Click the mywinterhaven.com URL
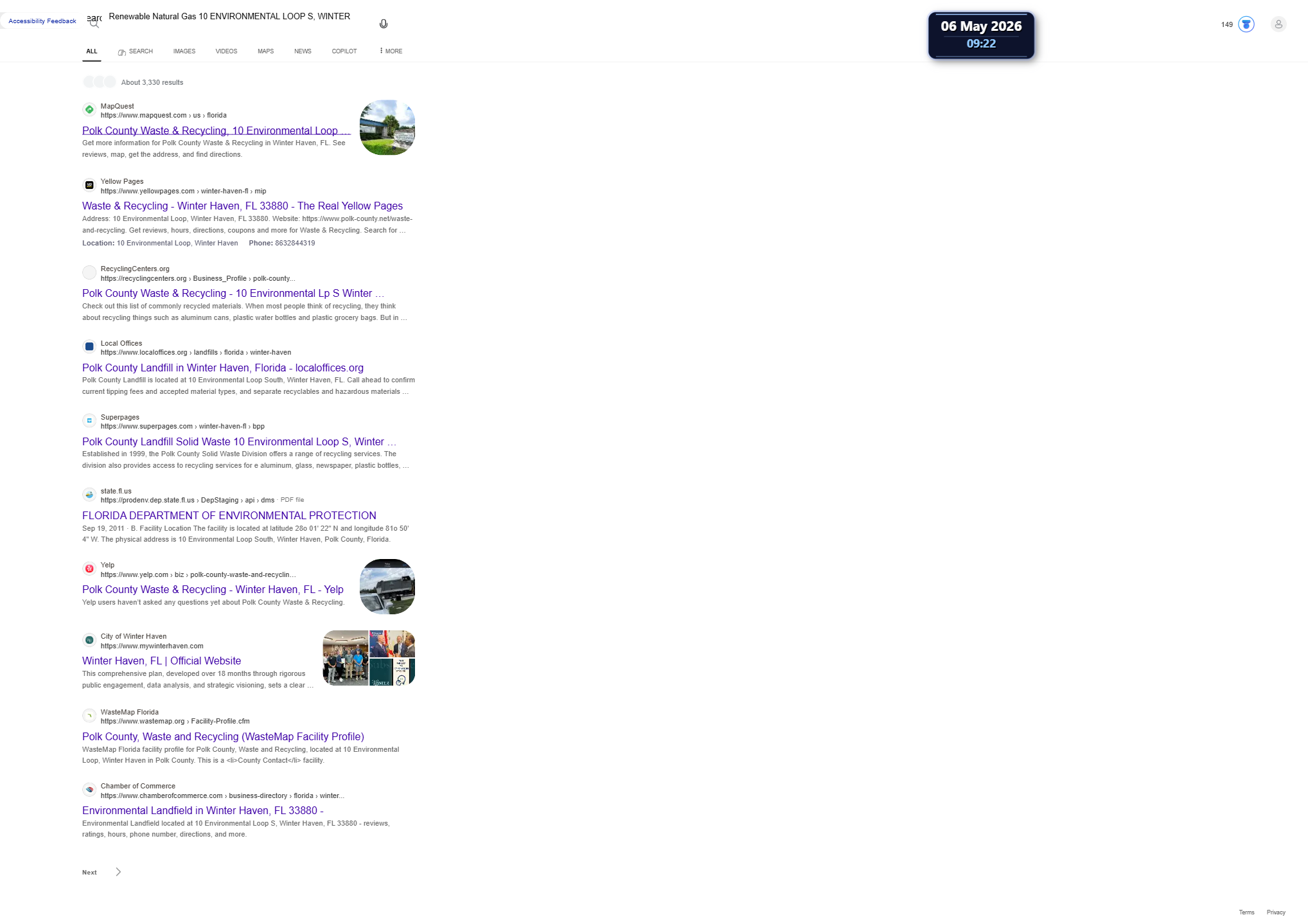This screenshot has width=1308, height=924. click(152, 646)
